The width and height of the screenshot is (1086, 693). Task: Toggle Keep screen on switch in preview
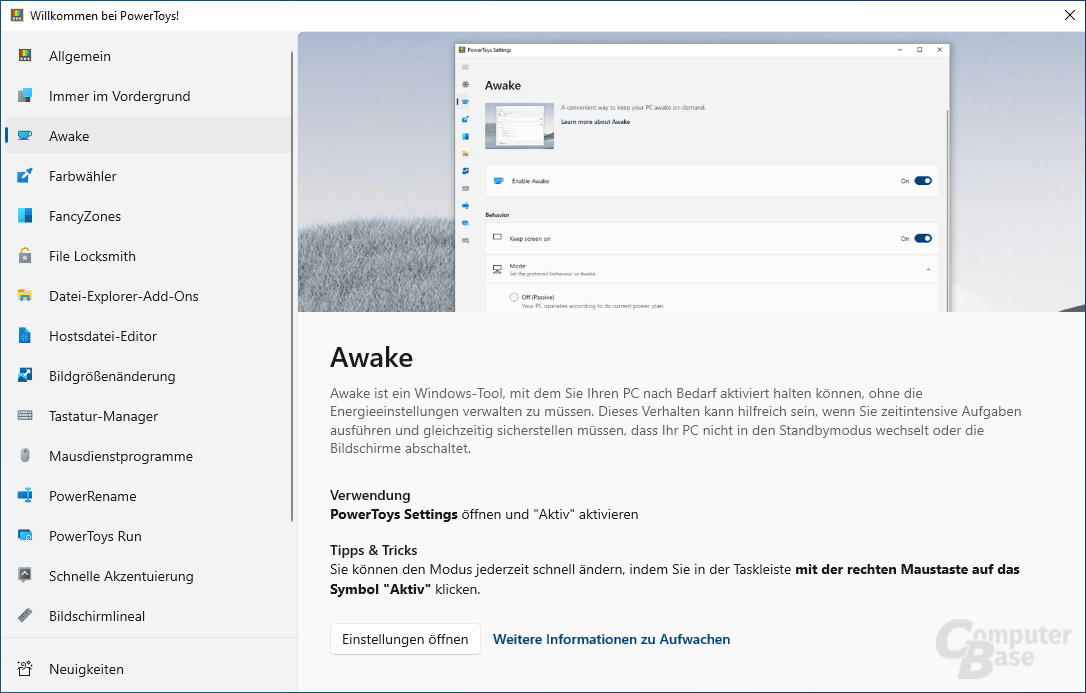[923, 238]
